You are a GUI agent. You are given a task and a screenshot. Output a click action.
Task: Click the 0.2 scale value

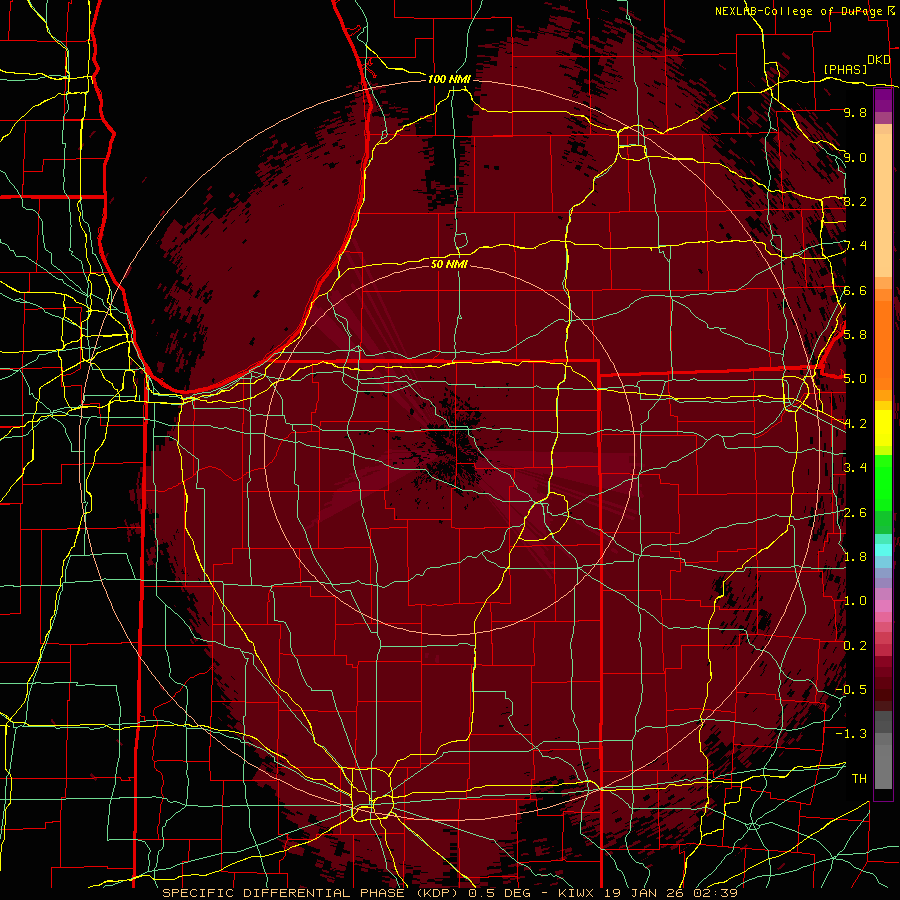855,646
